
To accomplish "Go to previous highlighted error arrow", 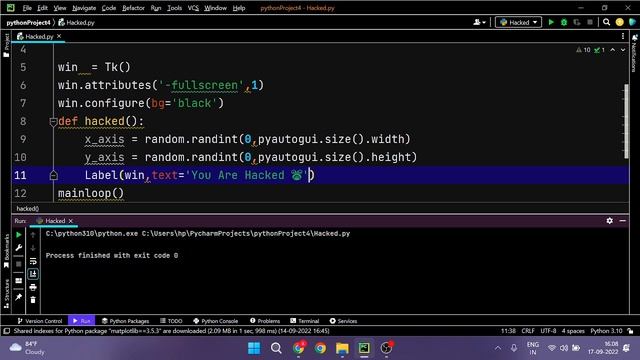I will tap(613, 50).
